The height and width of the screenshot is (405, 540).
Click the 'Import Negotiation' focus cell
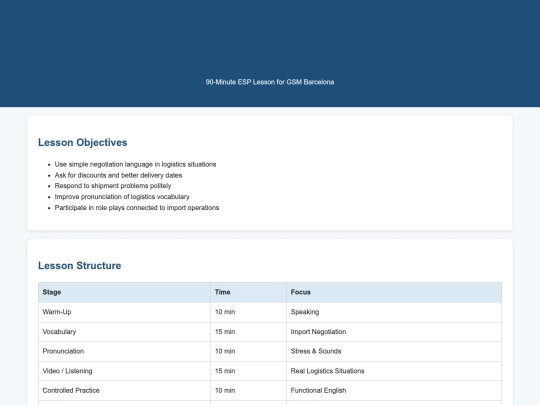[394, 332]
